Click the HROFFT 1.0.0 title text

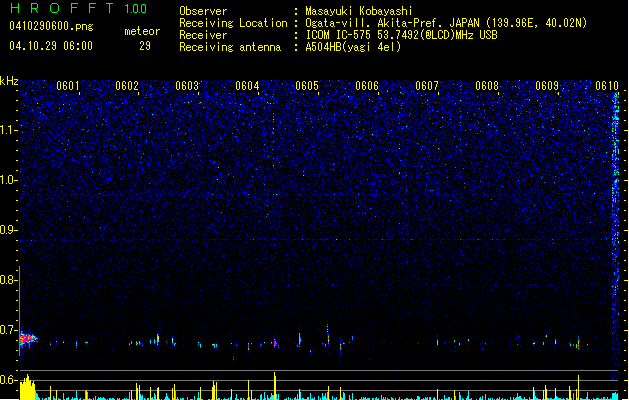(78, 8)
